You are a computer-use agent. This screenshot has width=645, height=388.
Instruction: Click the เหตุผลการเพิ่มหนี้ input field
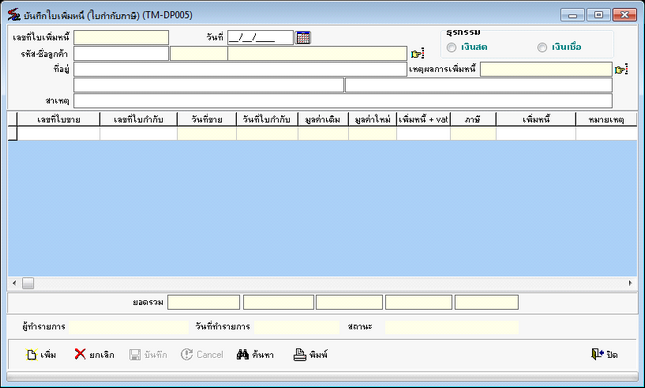point(546,69)
